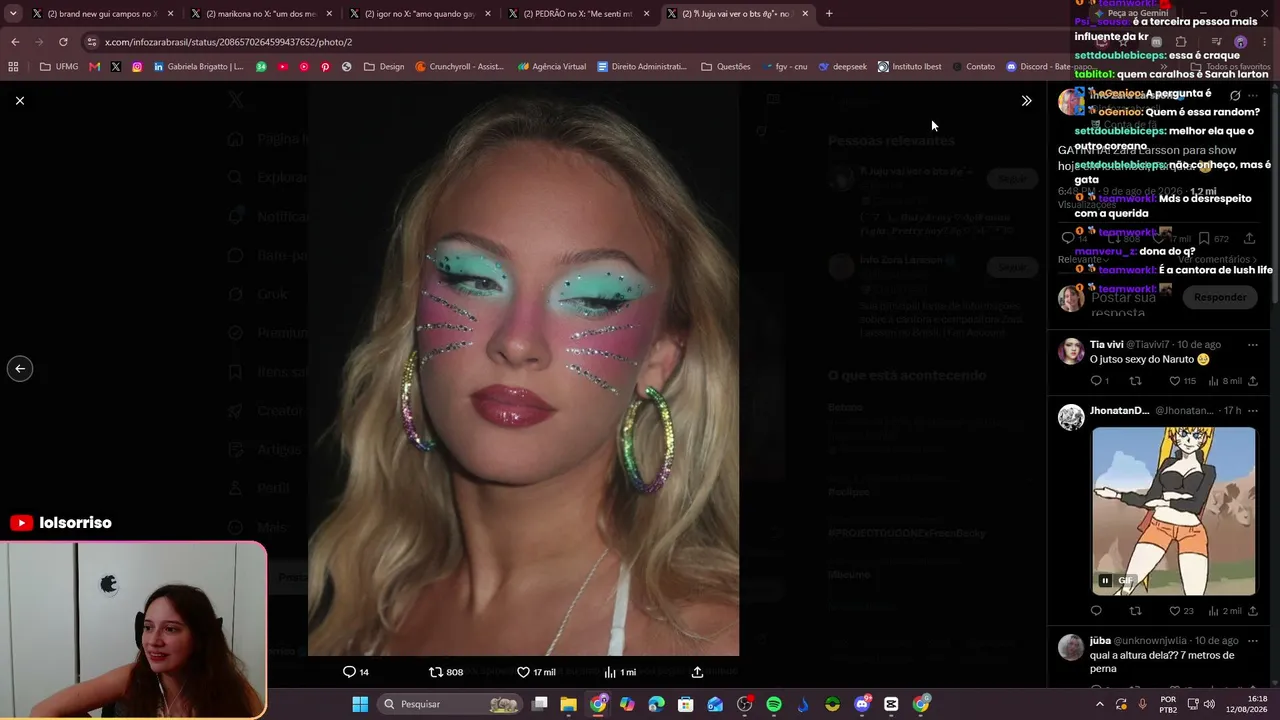Open Tia vivi's profile avatar
The height and width of the screenshot is (720, 1280).
point(1071,351)
